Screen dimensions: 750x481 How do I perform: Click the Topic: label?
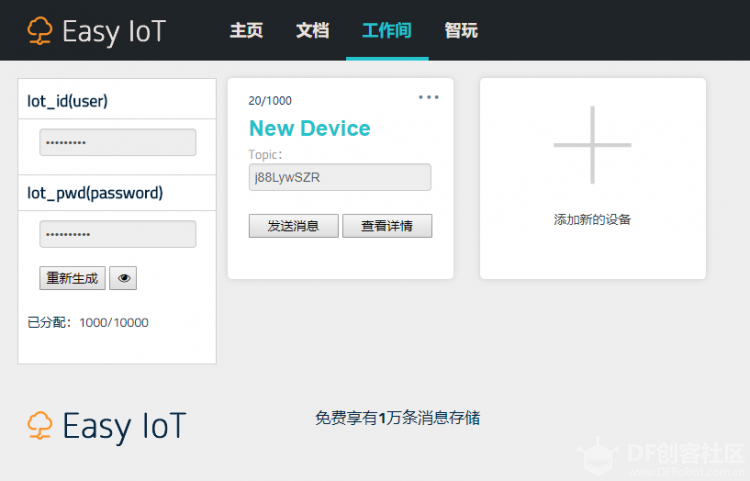click(265, 155)
